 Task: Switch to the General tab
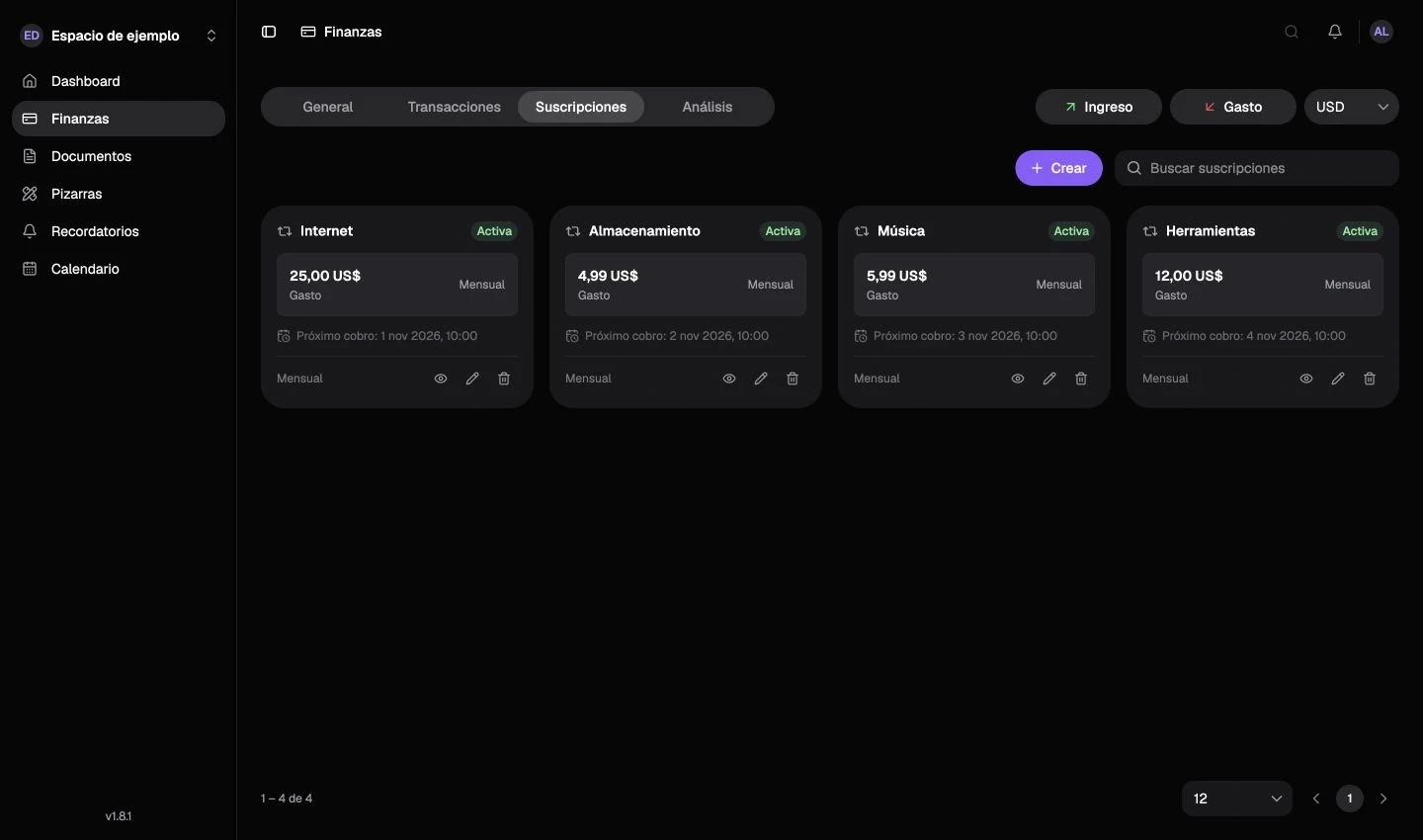328,107
